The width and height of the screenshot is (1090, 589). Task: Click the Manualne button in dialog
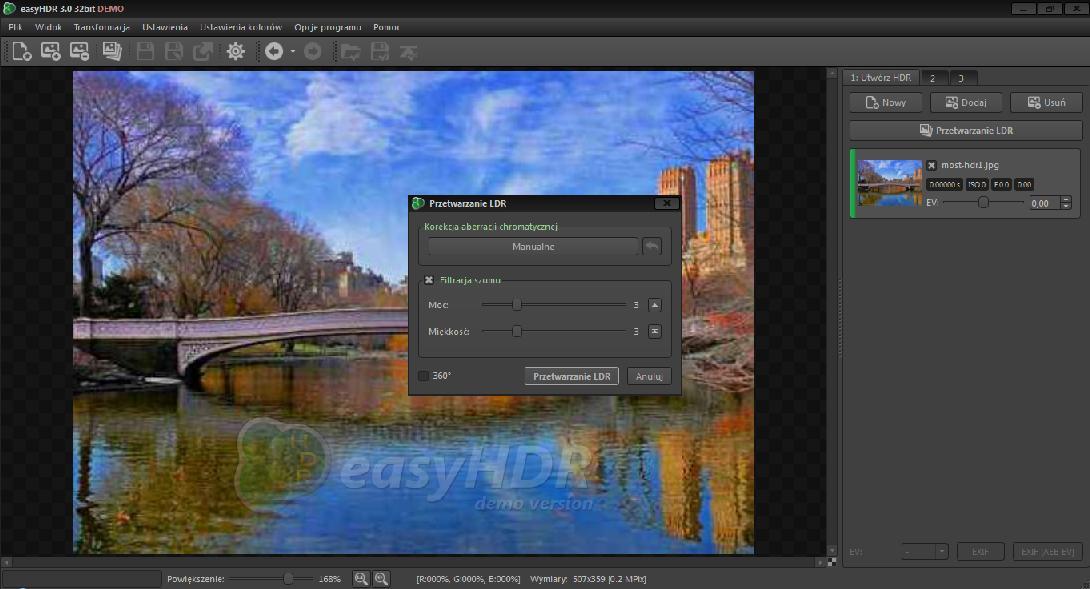click(x=533, y=246)
